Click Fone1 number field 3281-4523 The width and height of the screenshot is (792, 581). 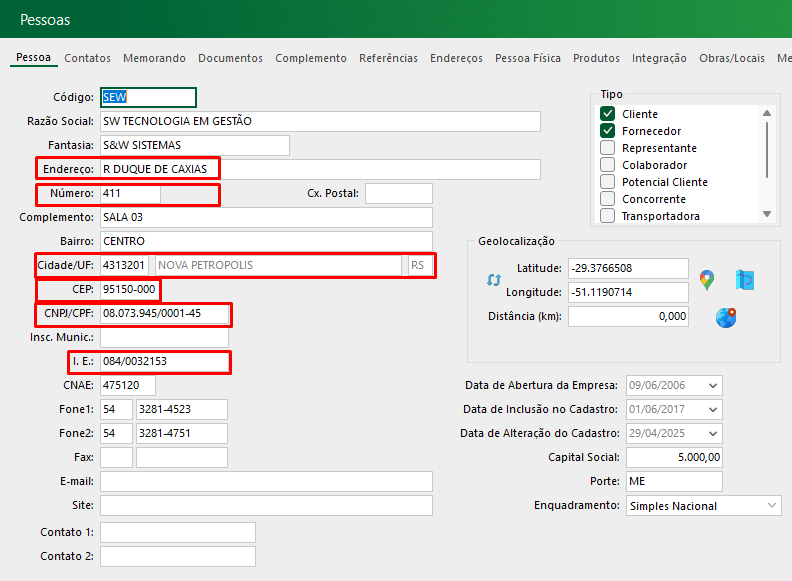pos(182,409)
